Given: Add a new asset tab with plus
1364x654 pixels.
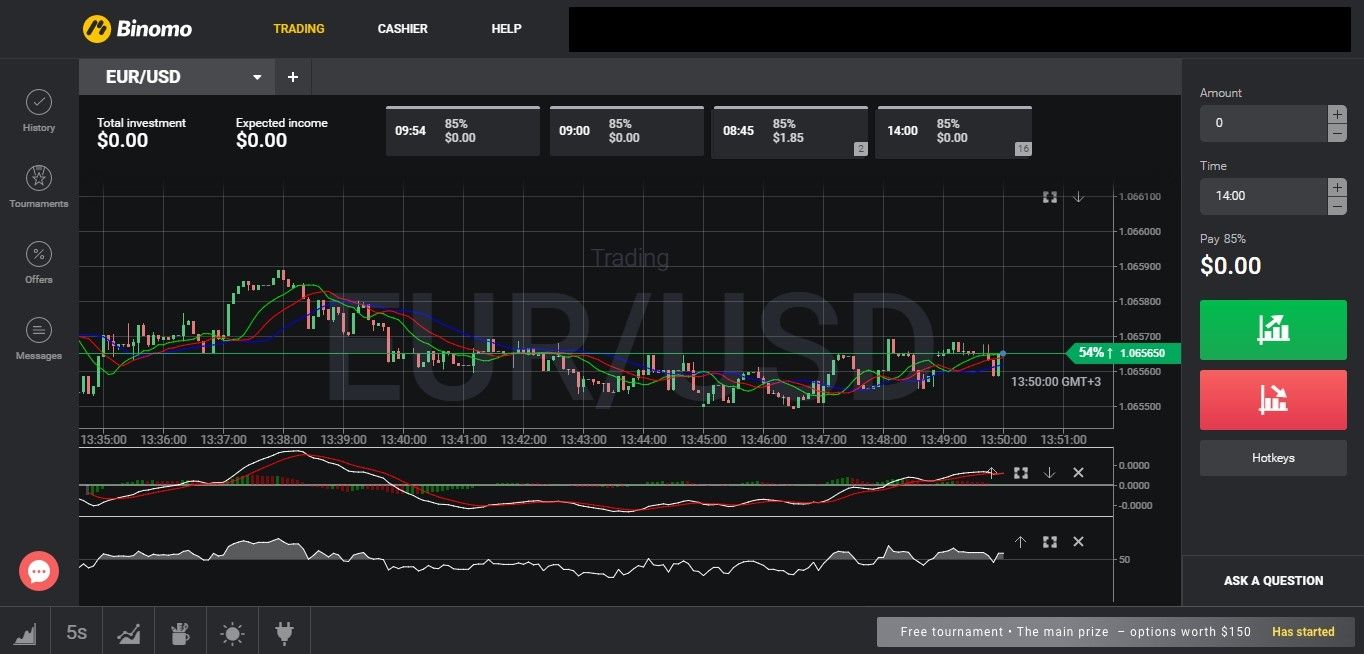Looking at the screenshot, I should tap(293, 77).
